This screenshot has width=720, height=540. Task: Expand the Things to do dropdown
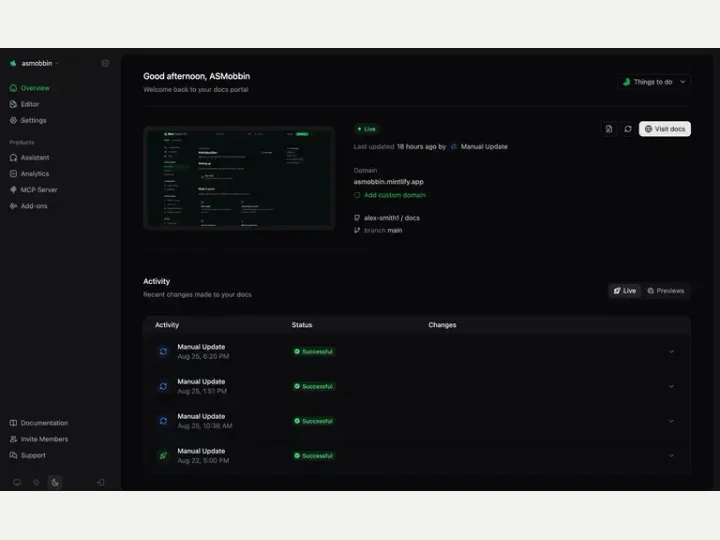654,82
